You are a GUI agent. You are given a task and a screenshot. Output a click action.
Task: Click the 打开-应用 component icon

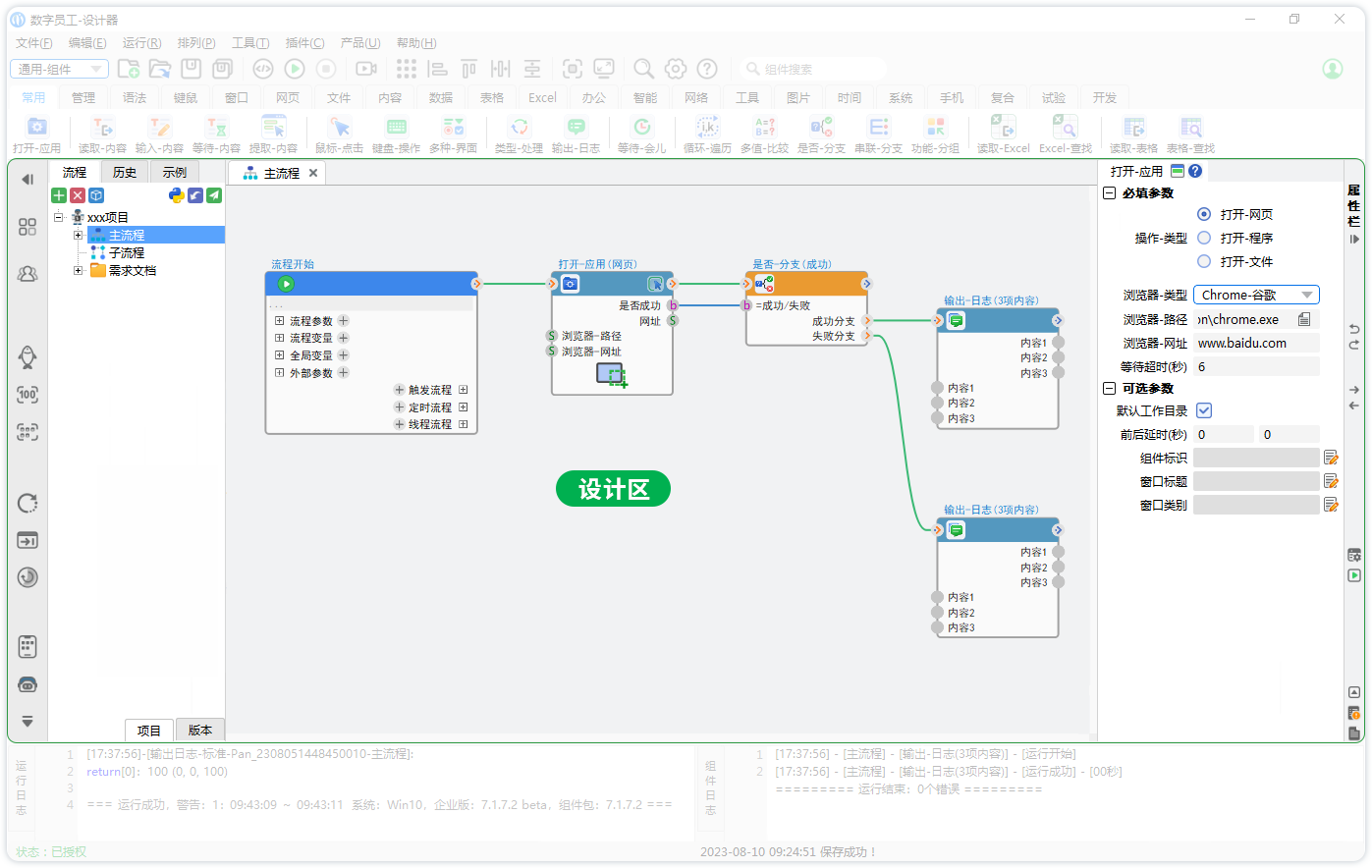[x=37, y=134]
